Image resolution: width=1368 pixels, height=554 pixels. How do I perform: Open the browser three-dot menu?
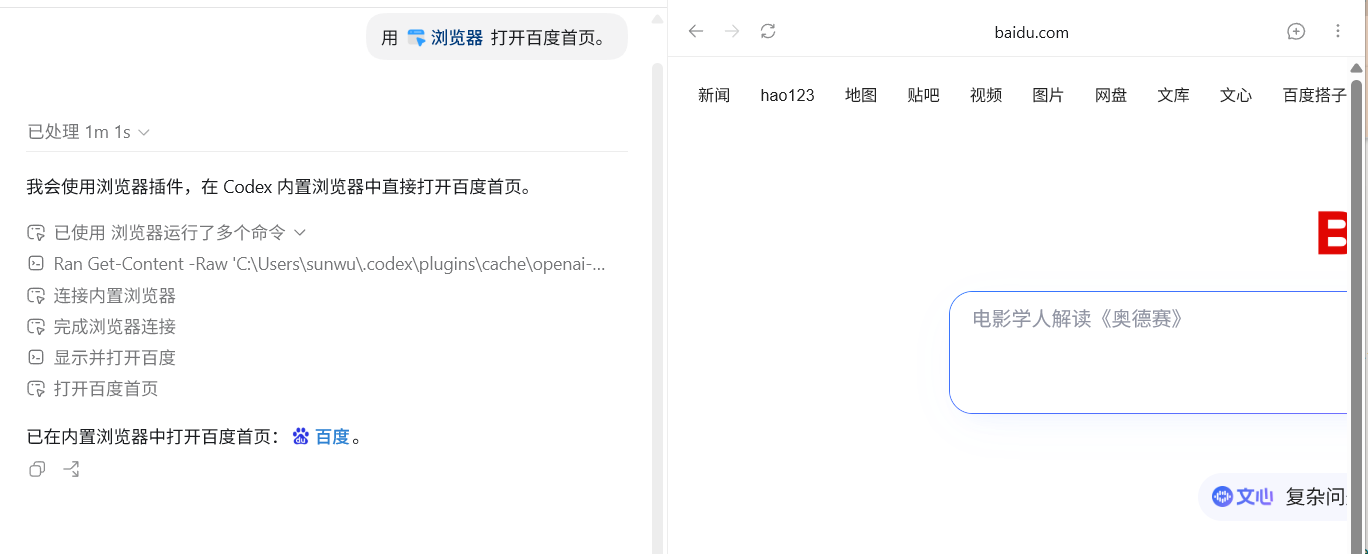[1338, 31]
